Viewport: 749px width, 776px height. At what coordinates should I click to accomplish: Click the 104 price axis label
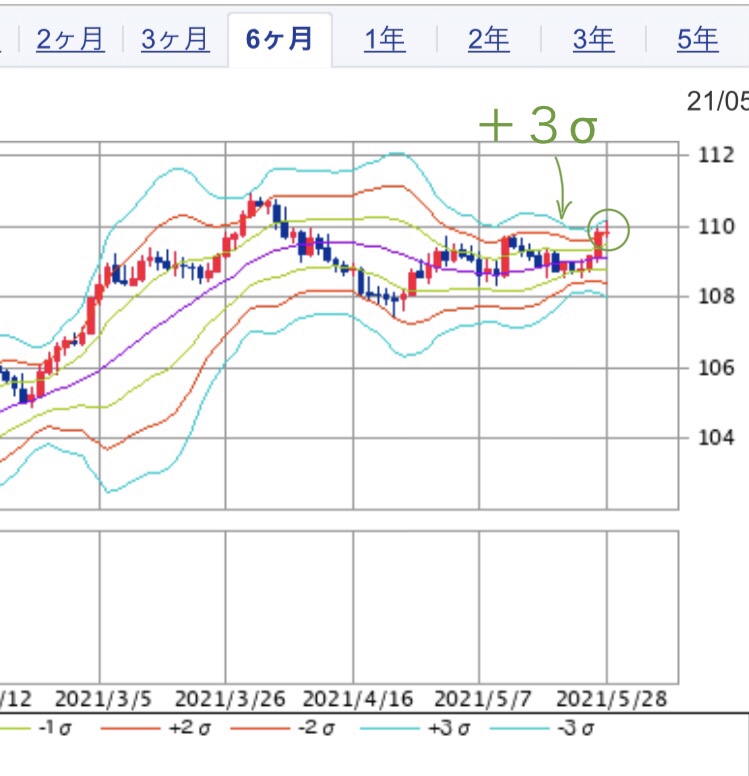tap(716, 437)
